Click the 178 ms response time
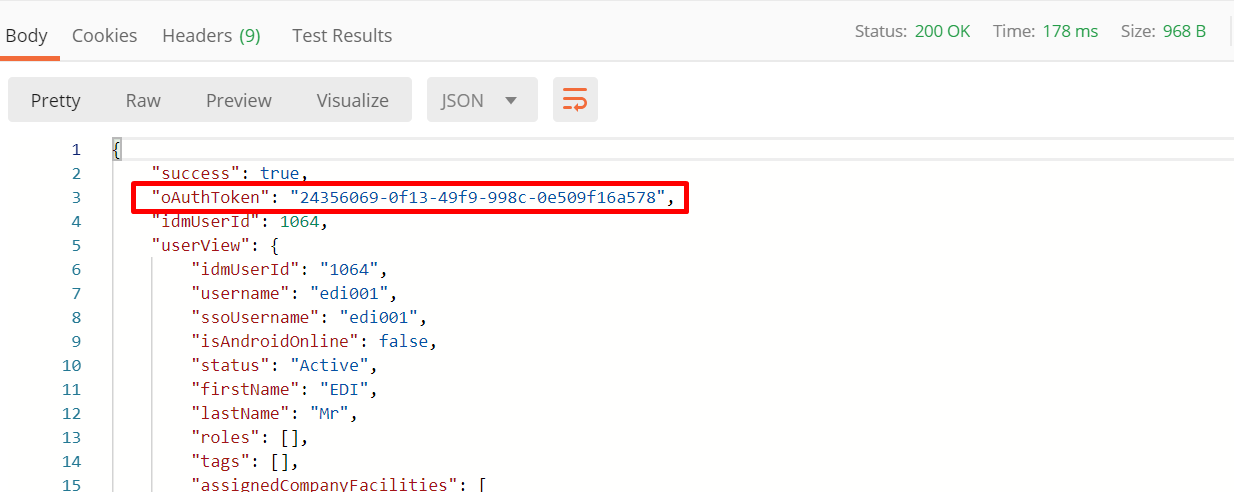The image size is (1234, 492). tap(1070, 31)
